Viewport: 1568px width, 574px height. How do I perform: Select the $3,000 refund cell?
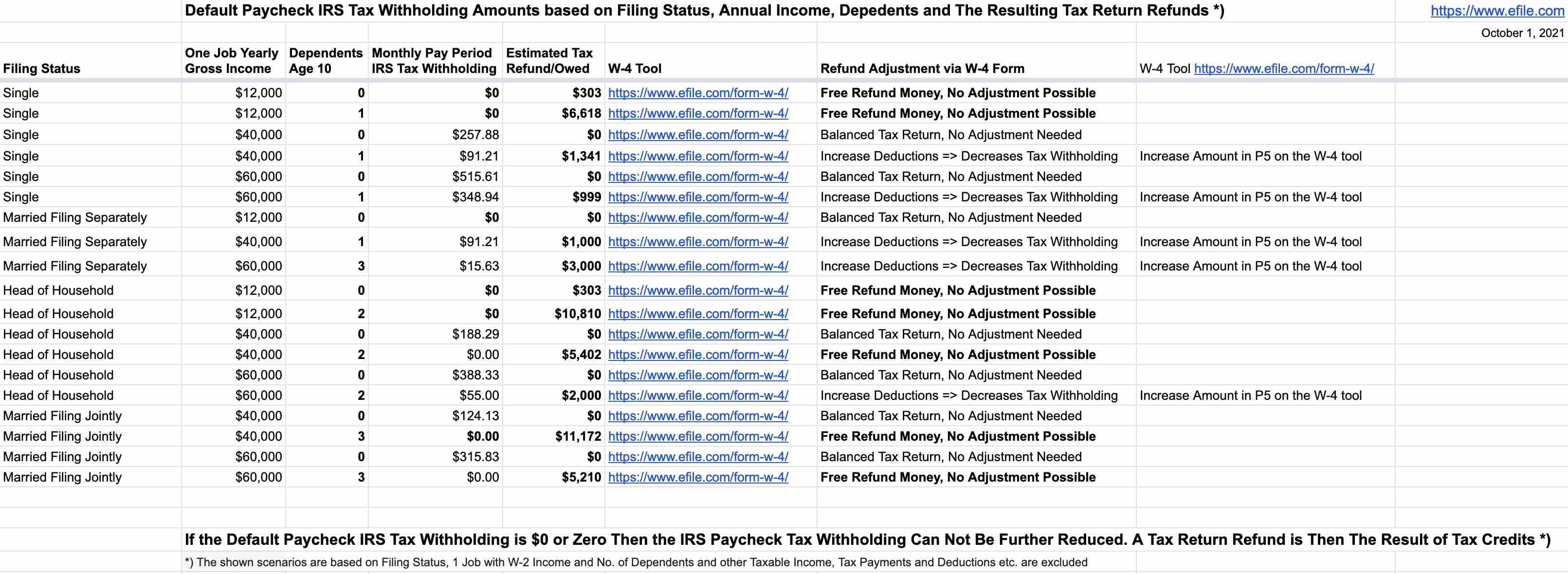pos(553,266)
